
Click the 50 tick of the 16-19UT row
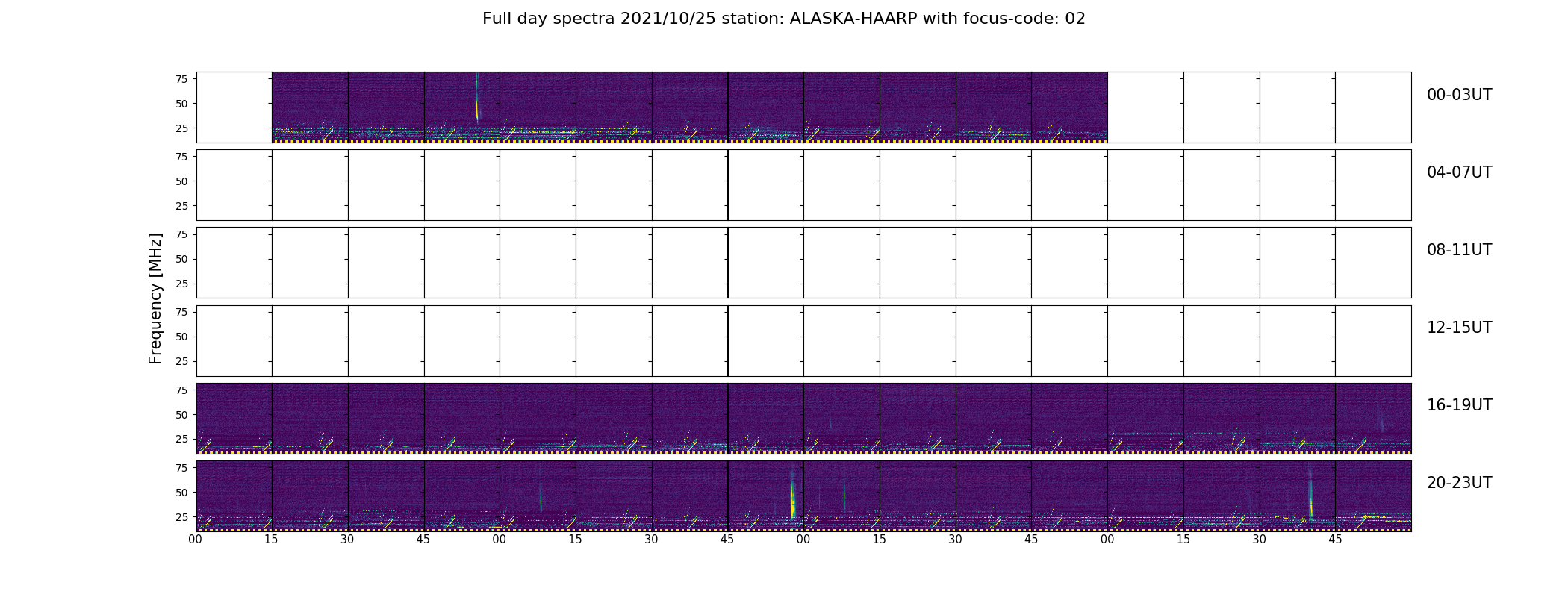click(x=181, y=414)
